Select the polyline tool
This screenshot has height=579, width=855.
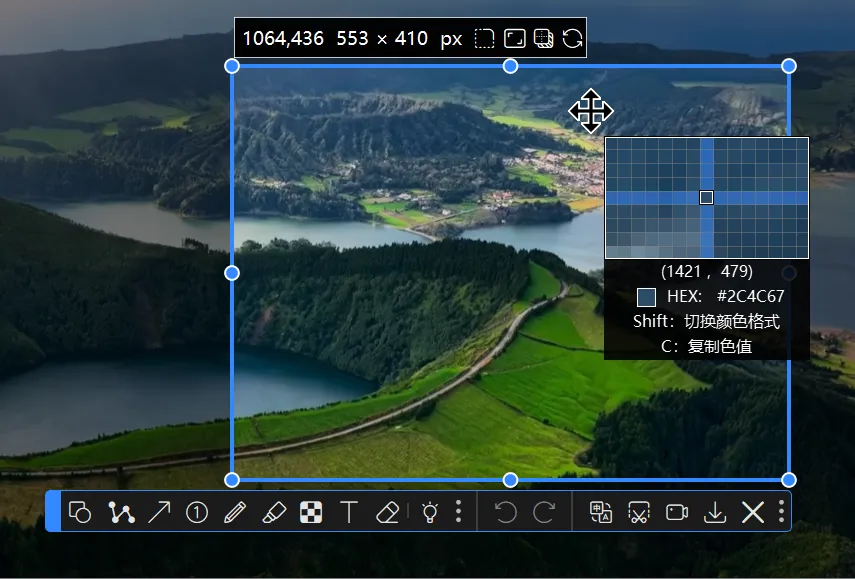pos(121,512)
